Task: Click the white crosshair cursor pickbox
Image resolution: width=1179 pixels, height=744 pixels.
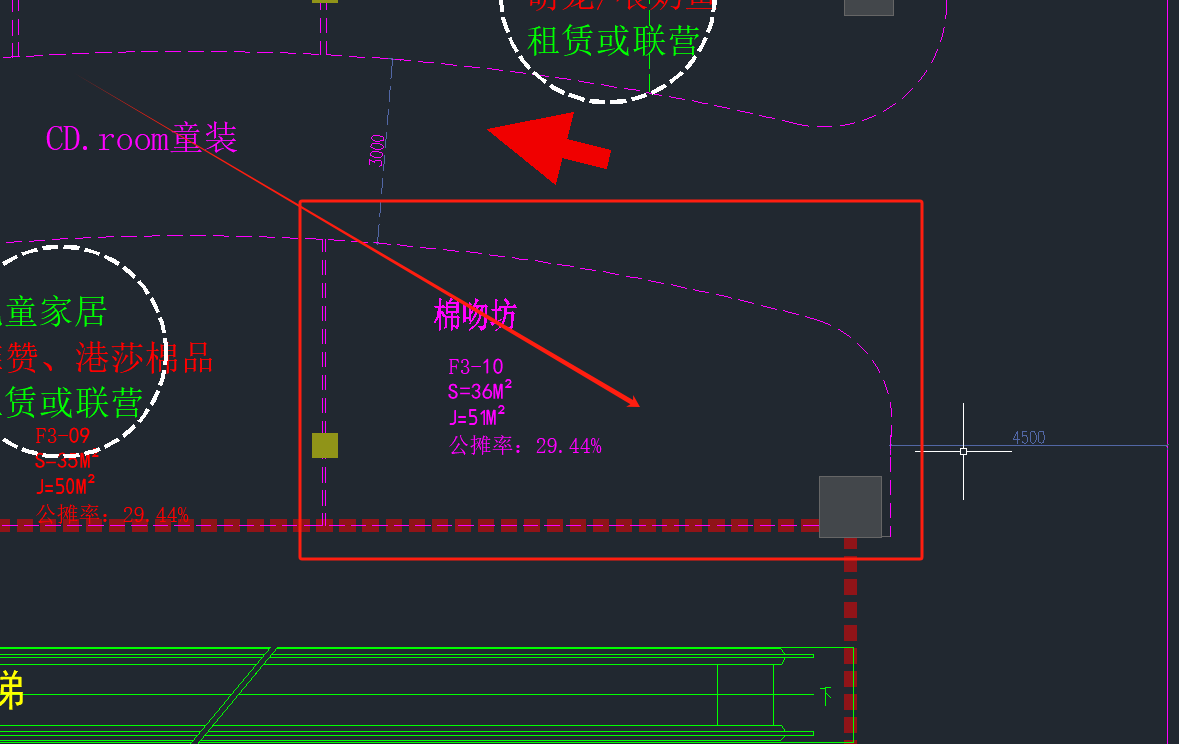Action: [x=963, y=451]
